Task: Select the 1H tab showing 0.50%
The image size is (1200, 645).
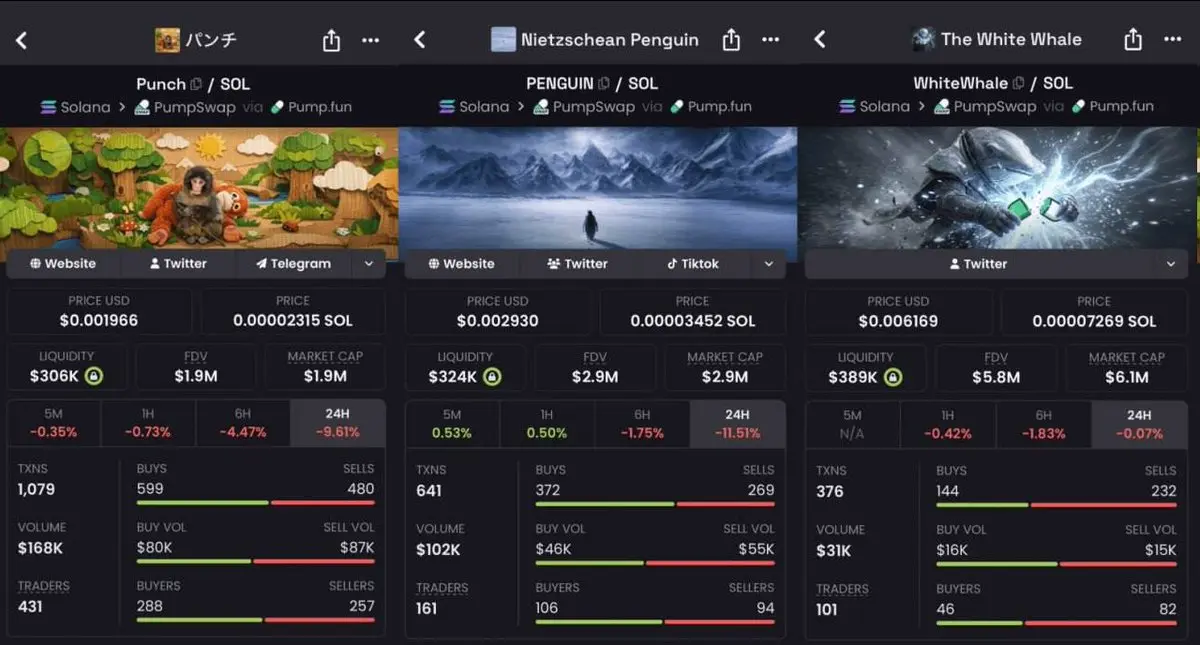Action: pyautogui.click(x=547, y=424)
